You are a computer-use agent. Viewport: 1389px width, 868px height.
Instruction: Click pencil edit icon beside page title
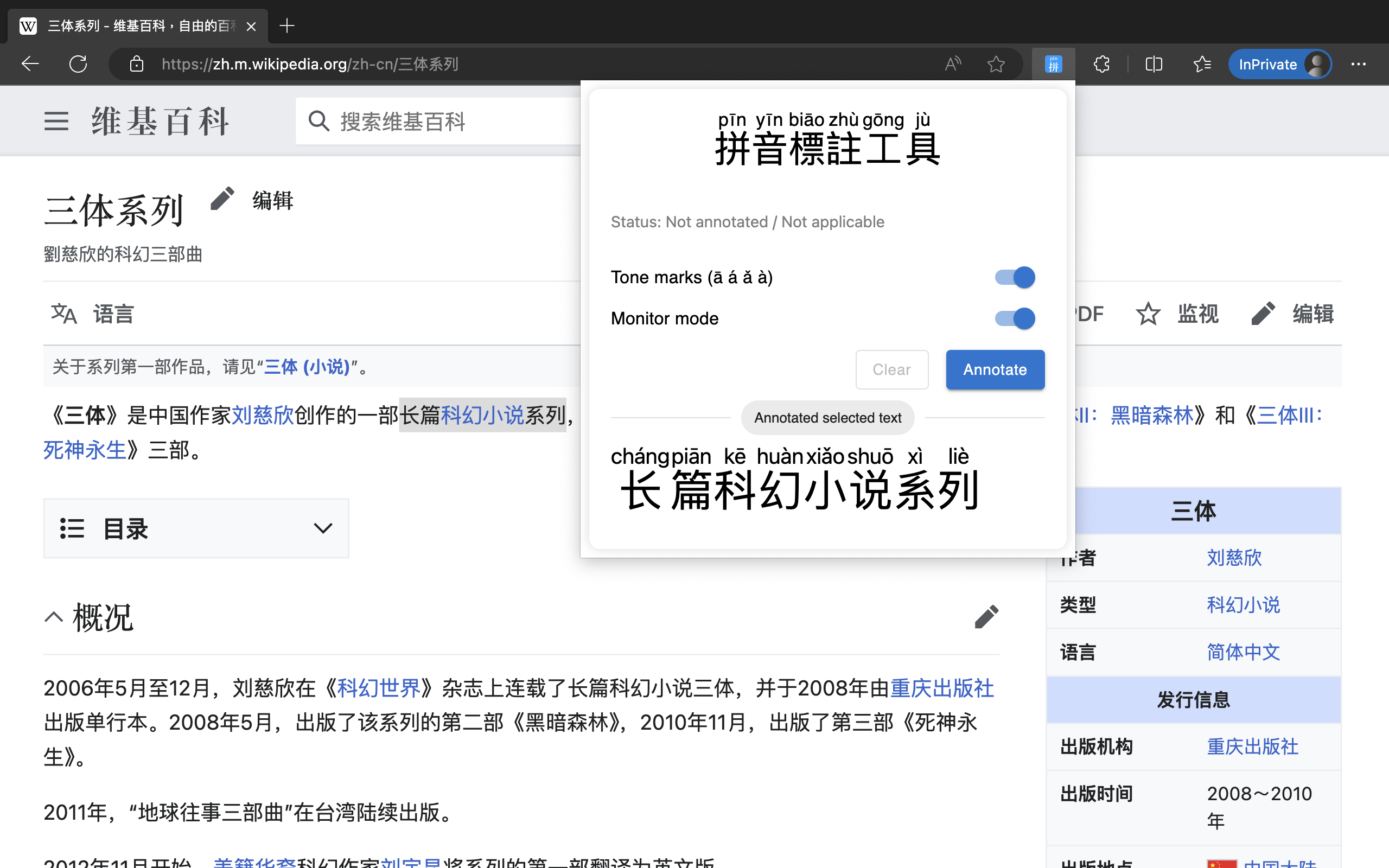pos(222,199)
